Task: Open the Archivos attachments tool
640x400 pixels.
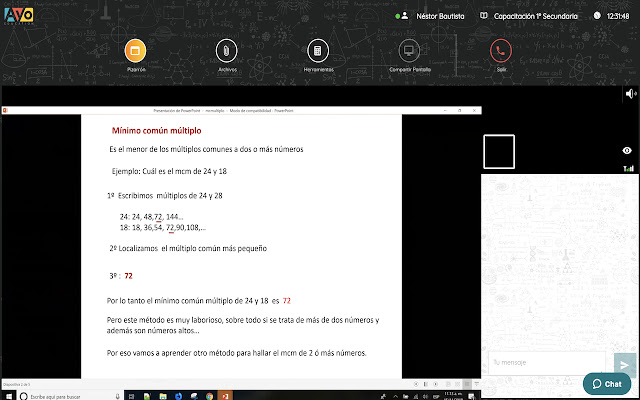Action: (227, 51)
